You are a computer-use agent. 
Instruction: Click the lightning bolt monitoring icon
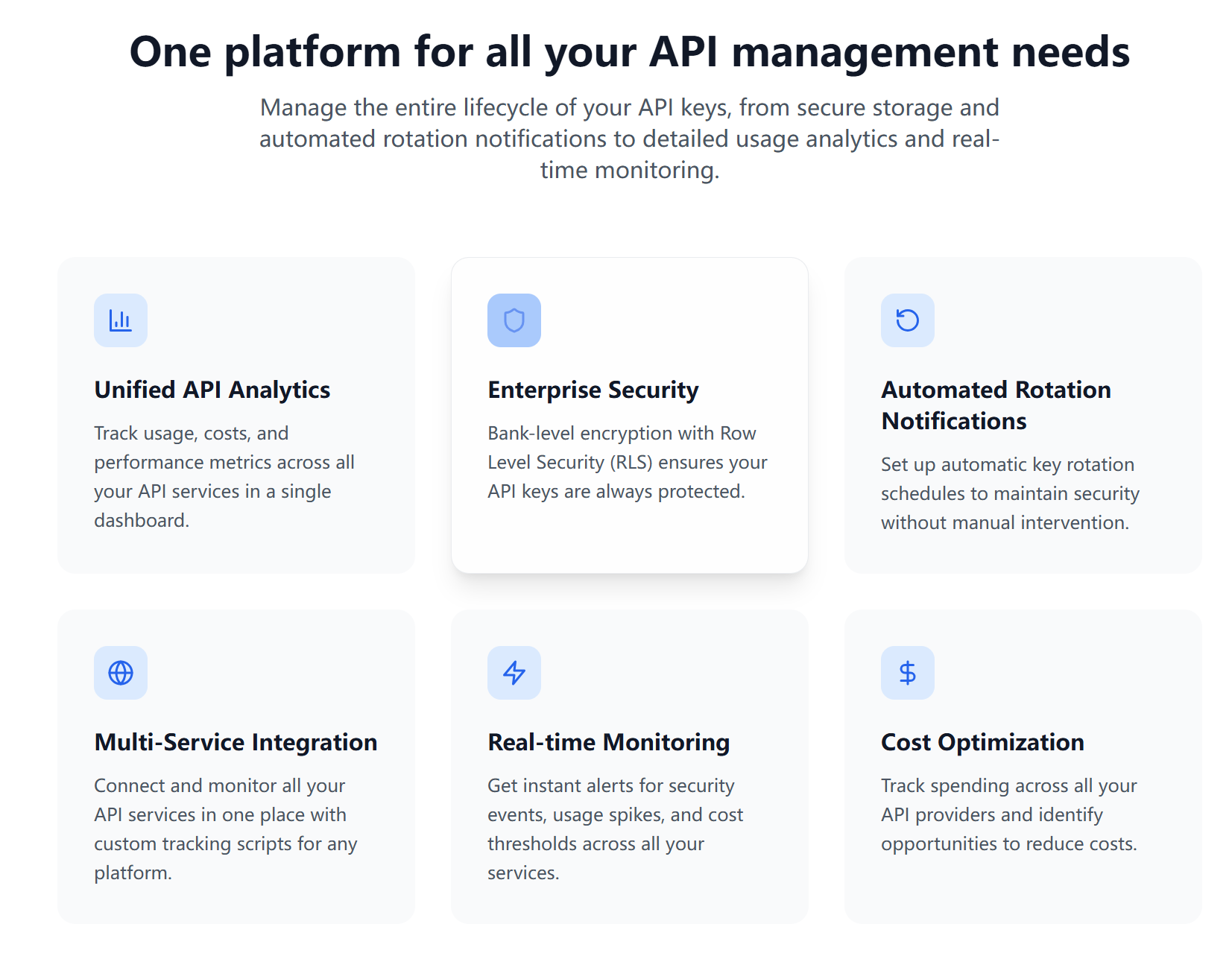coord(514,673)
